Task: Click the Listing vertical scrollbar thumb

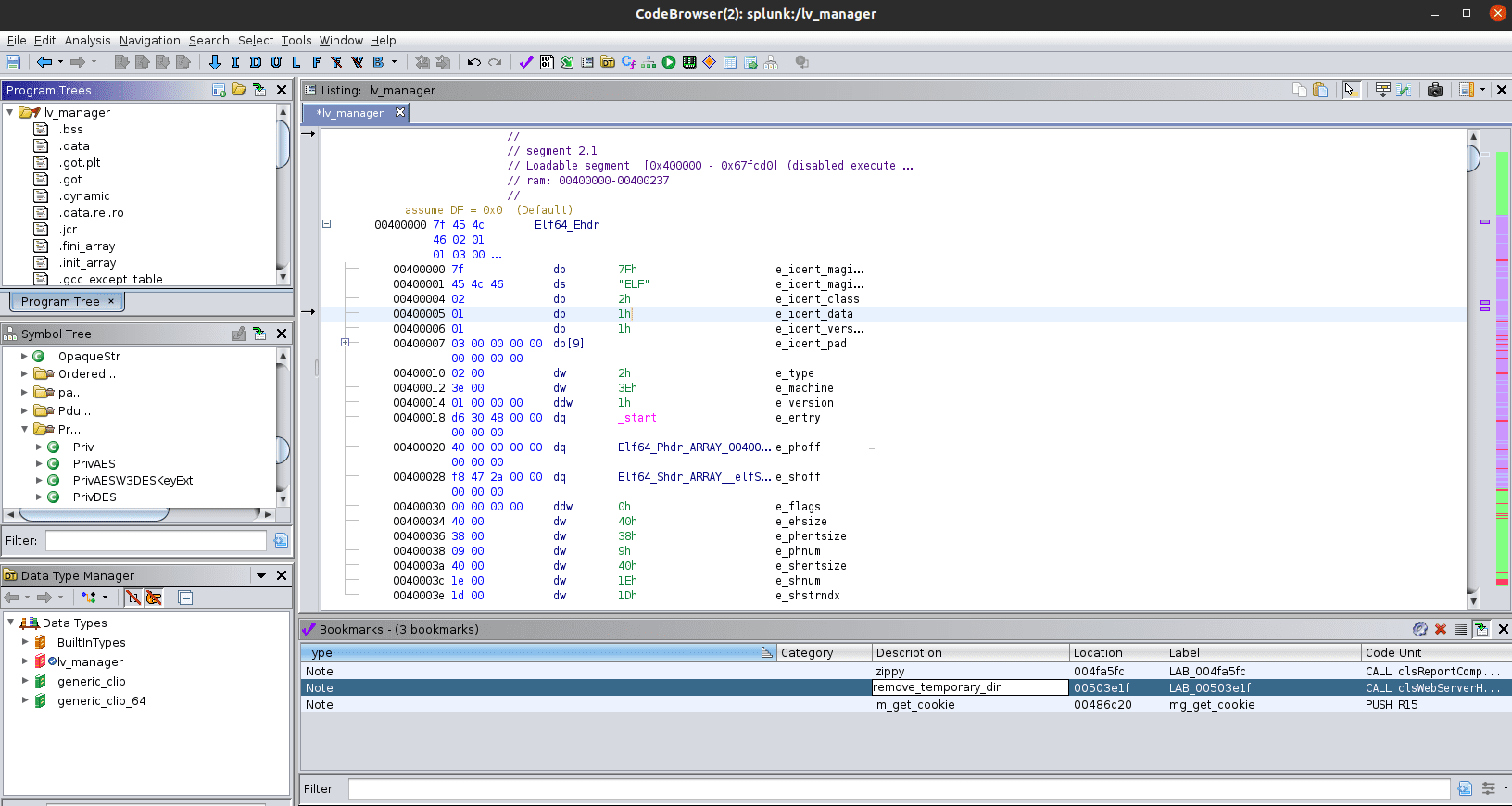Action: [1473, 158]
